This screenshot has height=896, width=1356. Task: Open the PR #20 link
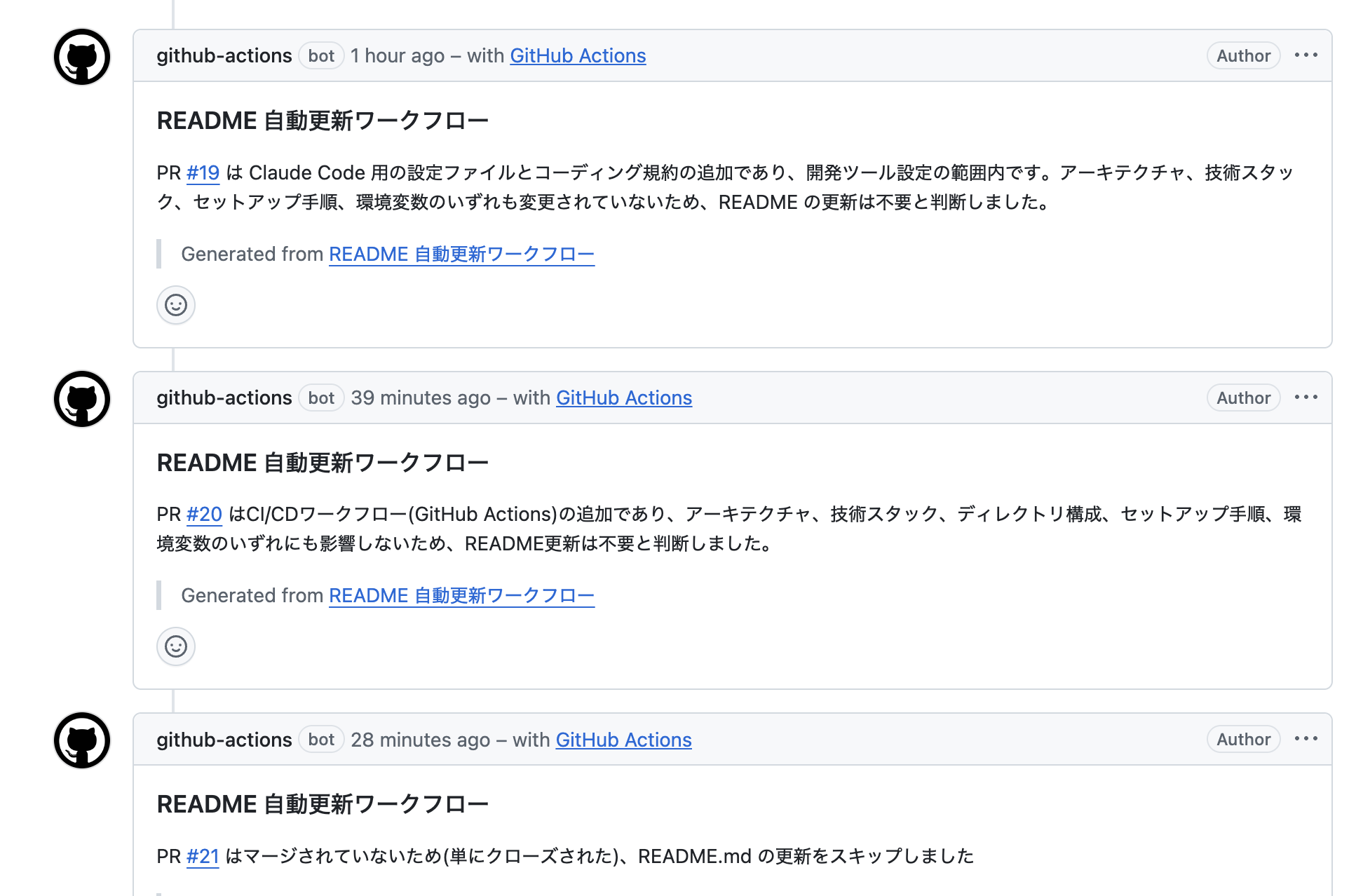(204, 514)
